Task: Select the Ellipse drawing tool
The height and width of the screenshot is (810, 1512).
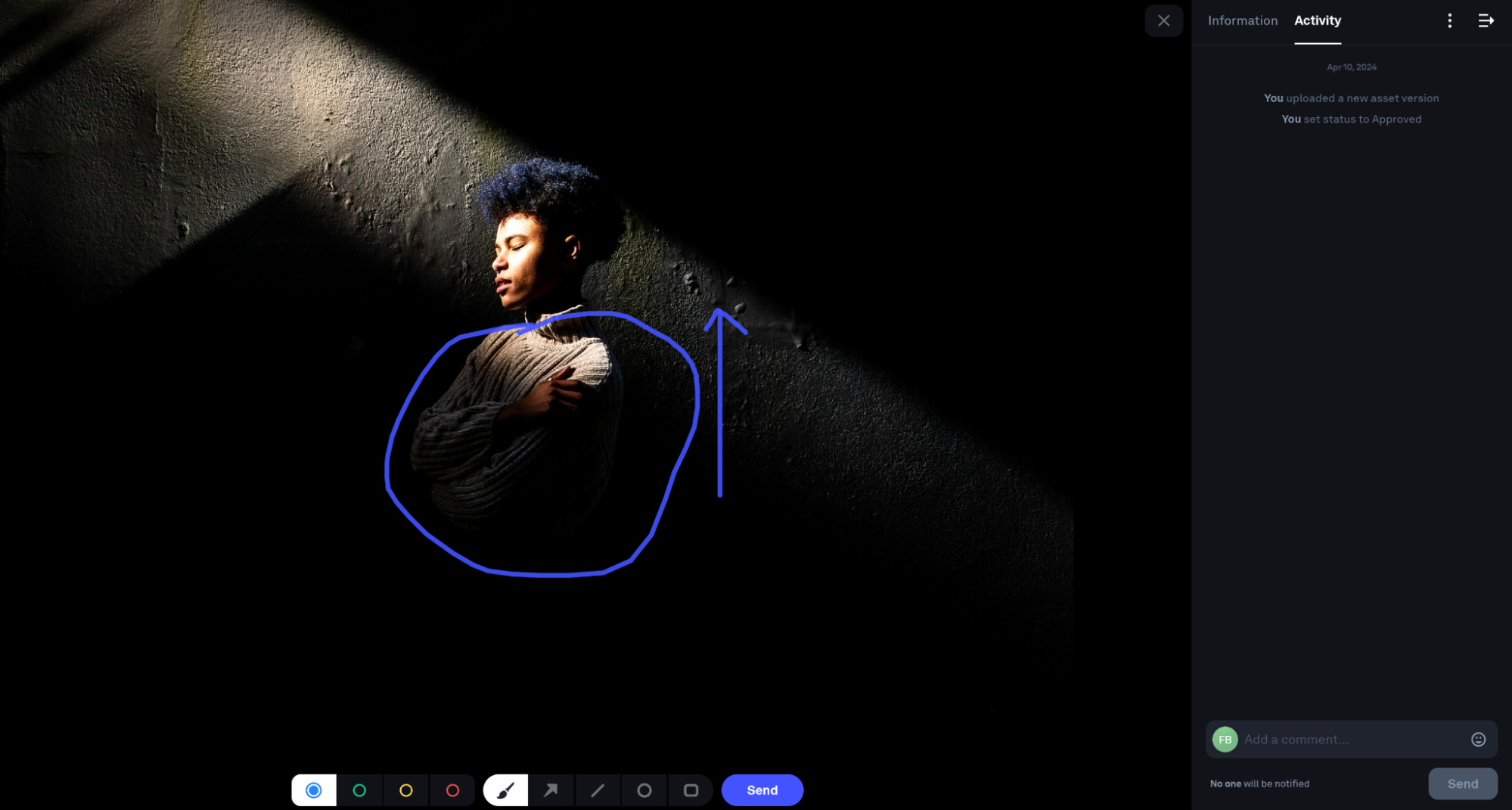Action: point(644,790)
